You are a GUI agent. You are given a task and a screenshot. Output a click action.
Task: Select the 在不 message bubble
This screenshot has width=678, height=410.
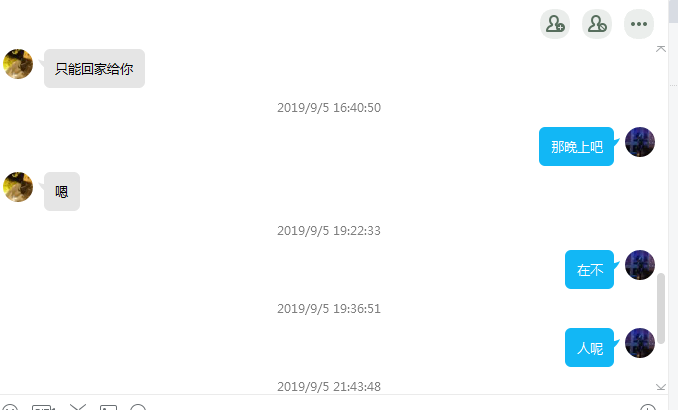[x=589, y=269]
